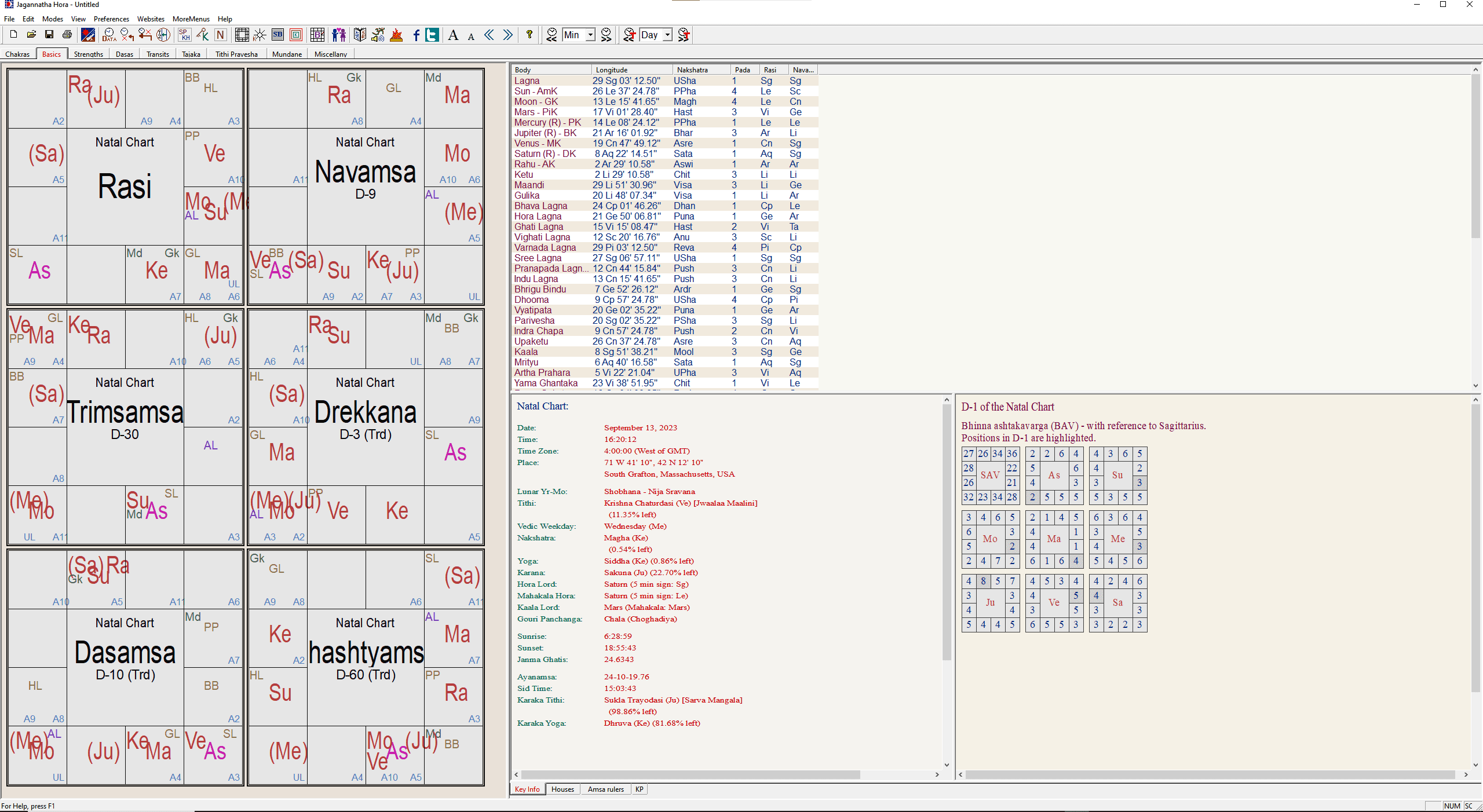
Task: Open the Min time unit dropdown
Action: click(590, 35)
